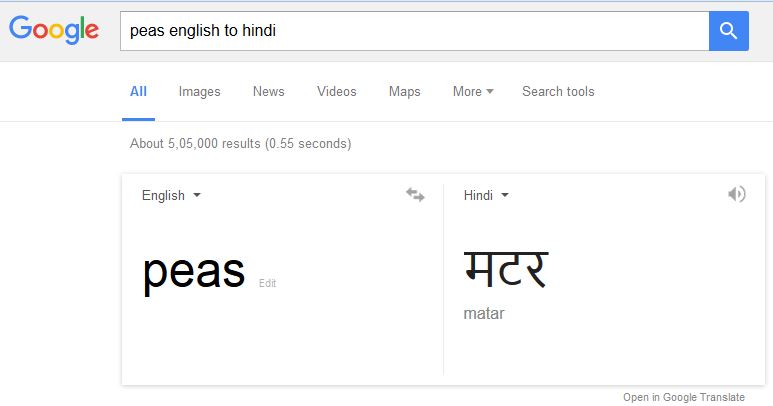Play Hindi pronunciation speaker icon
This screenshot has height=406, width=773.
click(737, 194)
